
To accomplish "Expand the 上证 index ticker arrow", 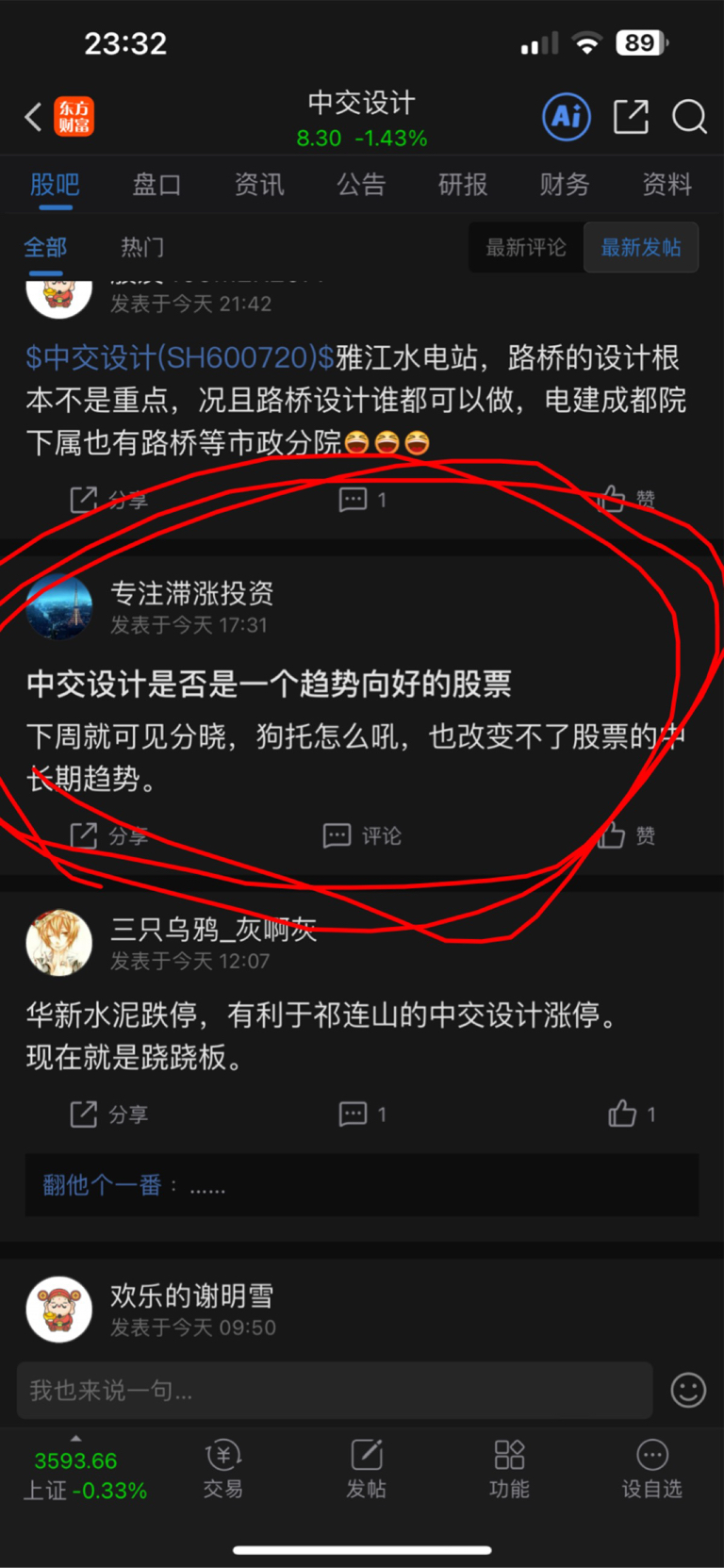I will coord(75,1438).
